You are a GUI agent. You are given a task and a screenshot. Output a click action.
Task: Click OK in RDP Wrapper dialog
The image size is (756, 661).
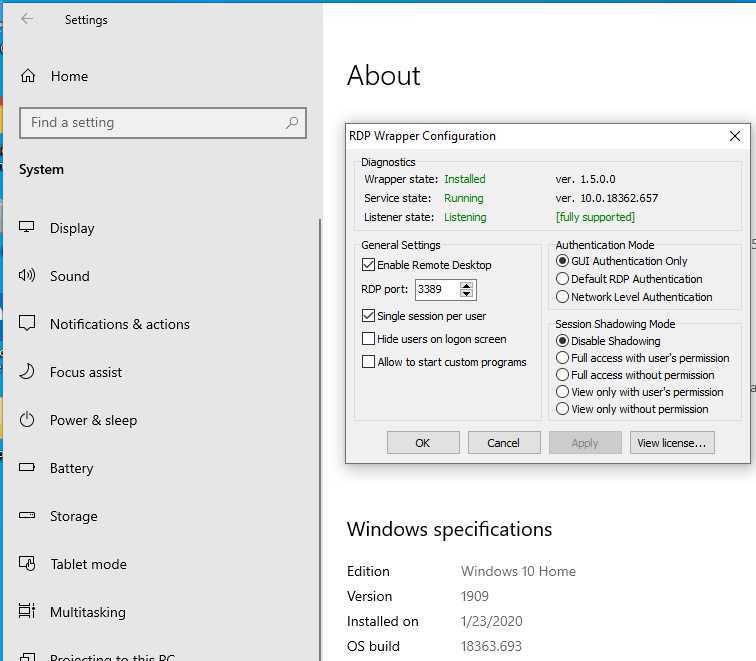click(x=423, y=443)
